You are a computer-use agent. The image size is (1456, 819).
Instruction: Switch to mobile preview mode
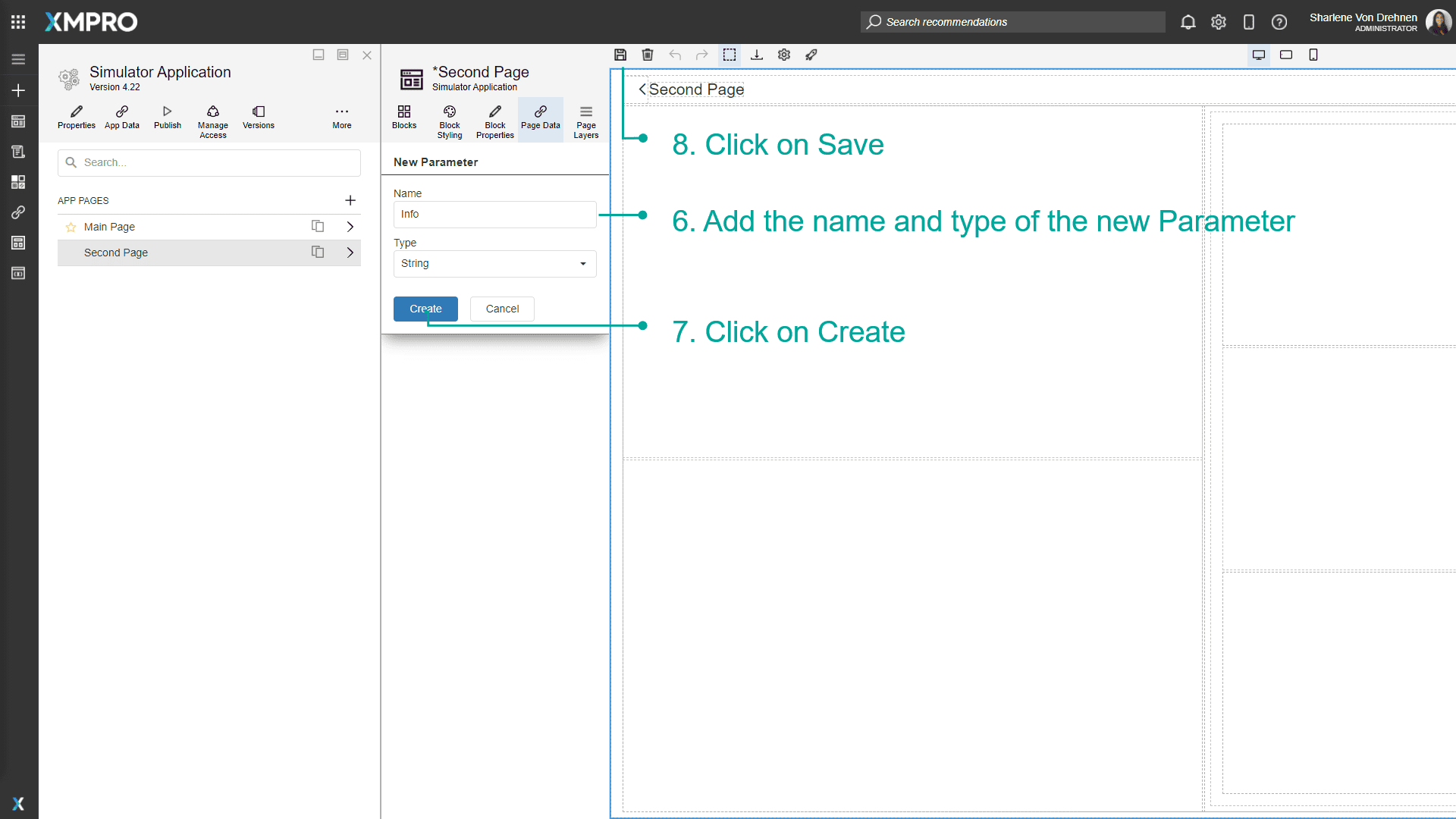tap(1313, 55)
